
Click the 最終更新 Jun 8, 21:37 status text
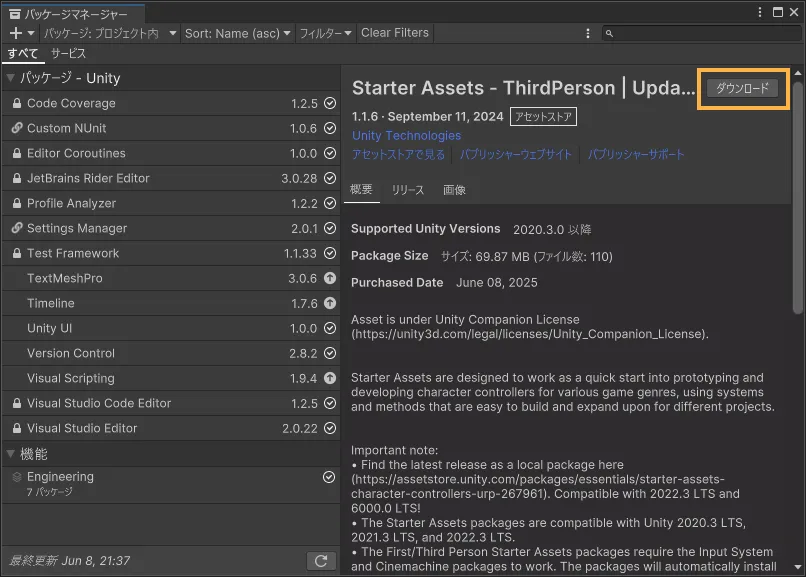coord(70,561)
